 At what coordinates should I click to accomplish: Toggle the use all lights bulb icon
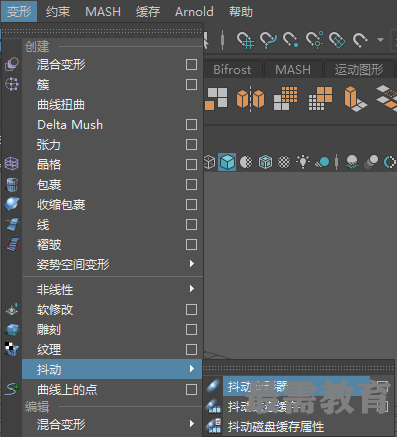pyautogui.click(x=303, y=162)
